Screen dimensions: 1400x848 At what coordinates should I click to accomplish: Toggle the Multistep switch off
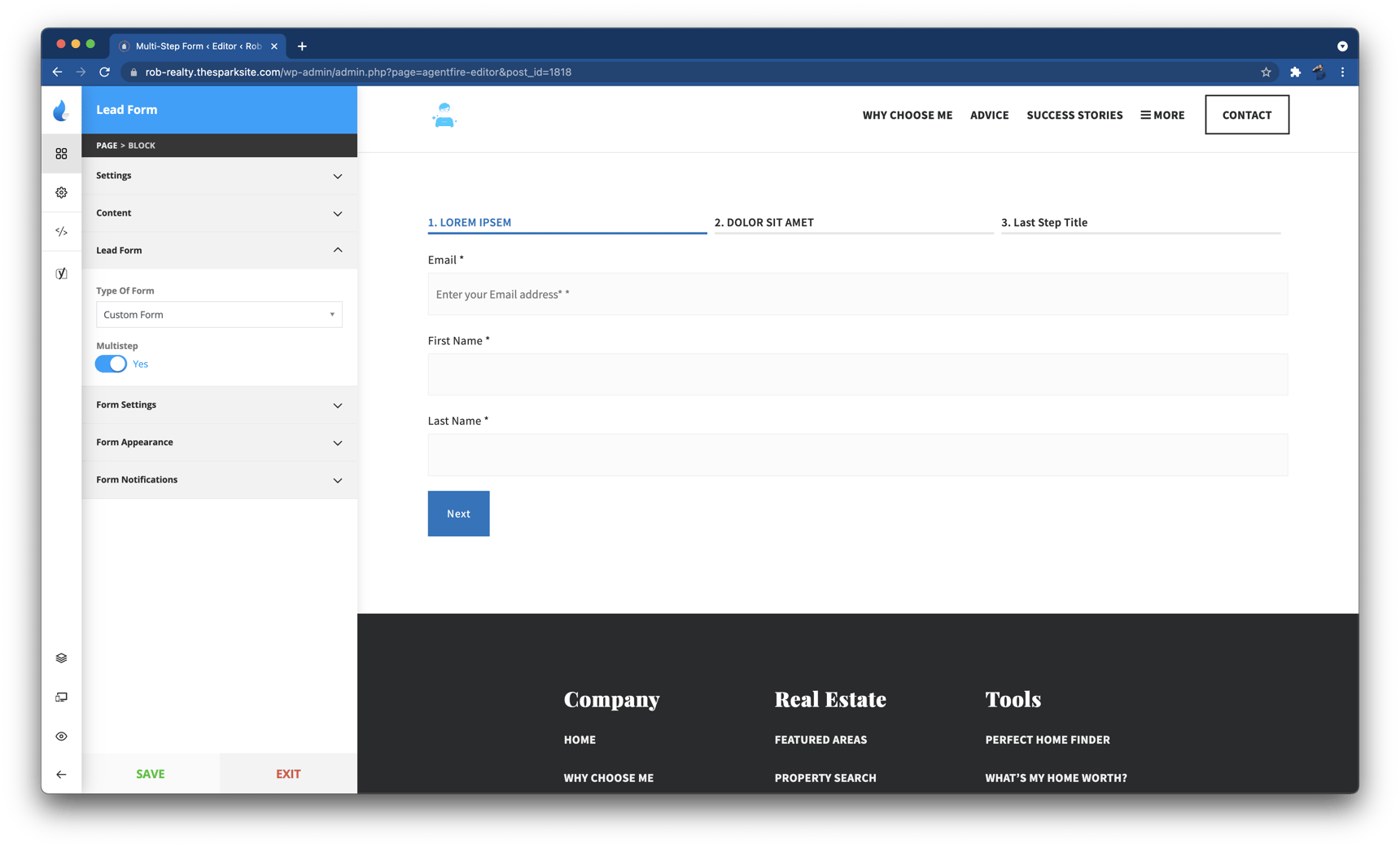pyautogui.click(x=111, y=364)
